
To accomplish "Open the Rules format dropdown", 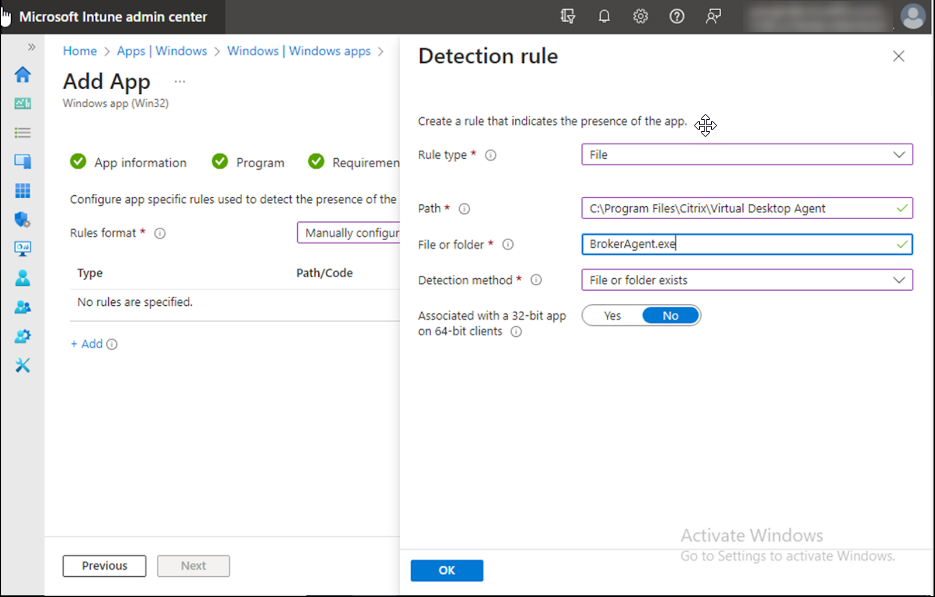I will [350, 232].
